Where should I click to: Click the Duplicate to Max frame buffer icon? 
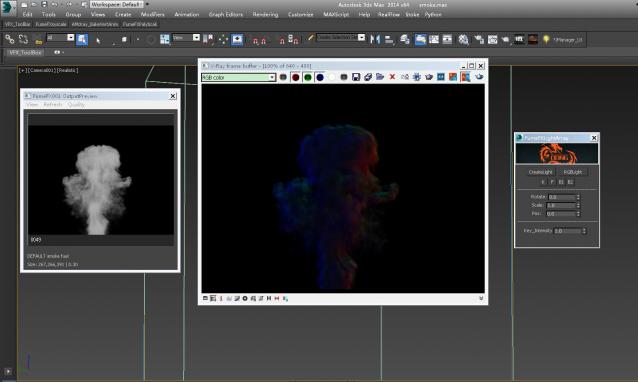(x=404, y=77)
